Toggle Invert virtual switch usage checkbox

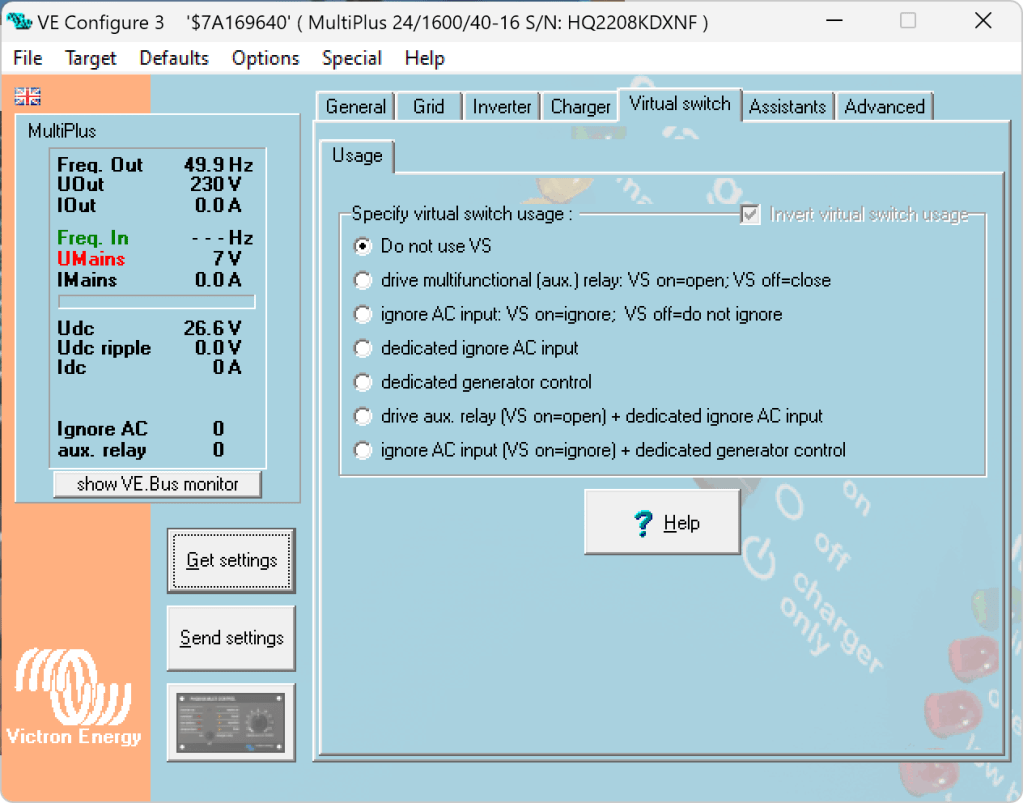pyautogui.click(x=749, y=215)
